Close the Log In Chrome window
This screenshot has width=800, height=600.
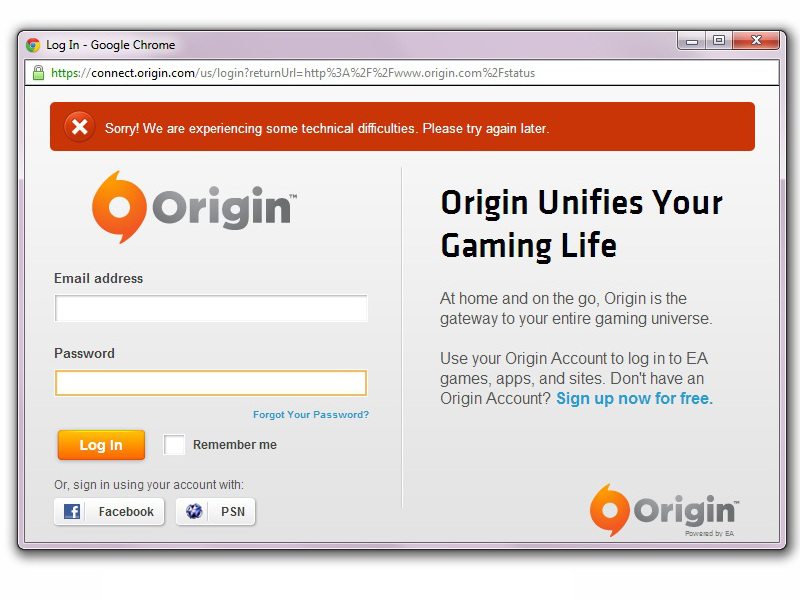point(756,41)
